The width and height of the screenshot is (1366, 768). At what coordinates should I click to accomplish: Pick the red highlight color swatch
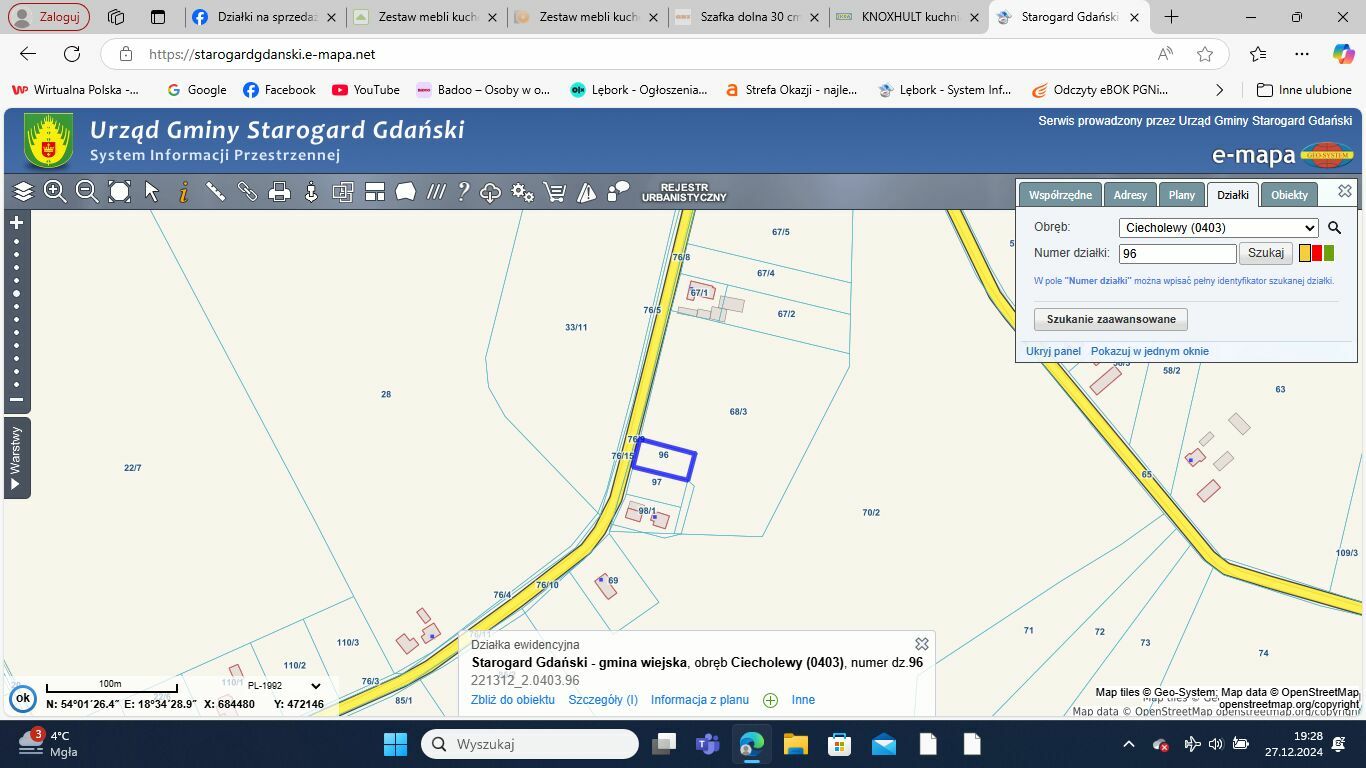1317,253
